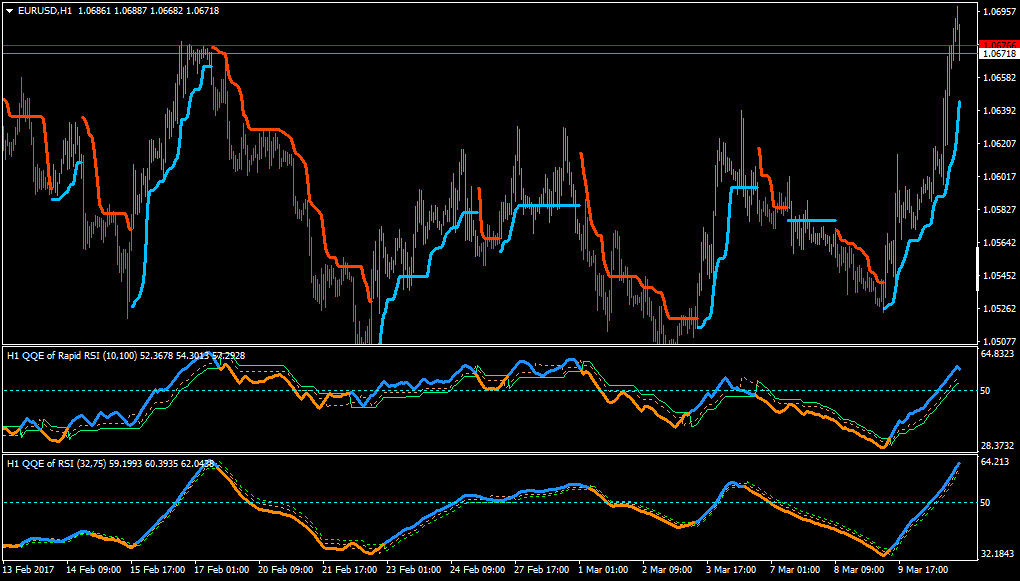Screen dimensions: 1020x581
Task: Click the 21 Feb 17:00 time label
Action: 349,569
